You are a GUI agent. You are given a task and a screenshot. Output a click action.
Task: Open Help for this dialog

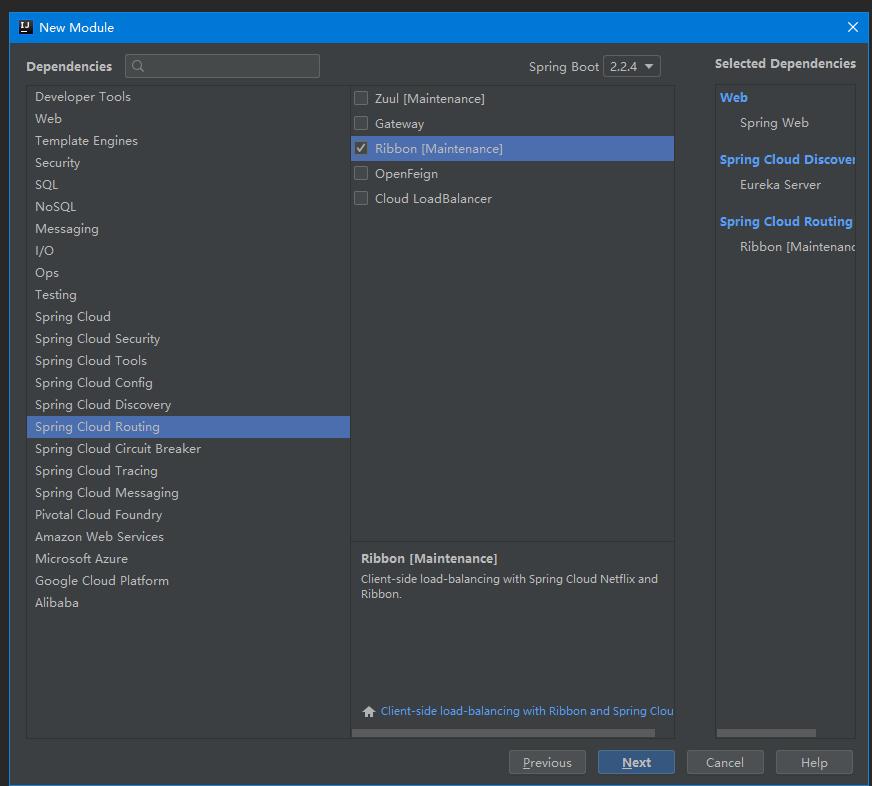[x=814, y=762]
